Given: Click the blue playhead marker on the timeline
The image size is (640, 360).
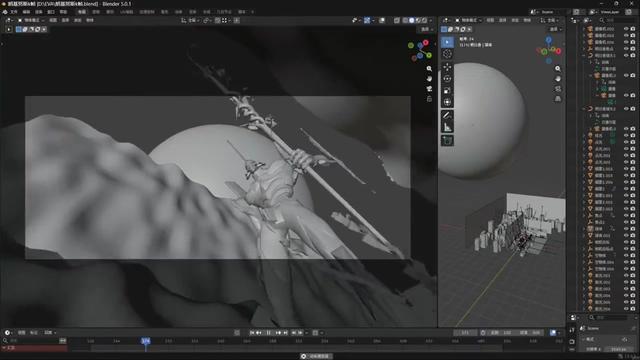Looking at the screenshot, I should [x=146, y=340].
